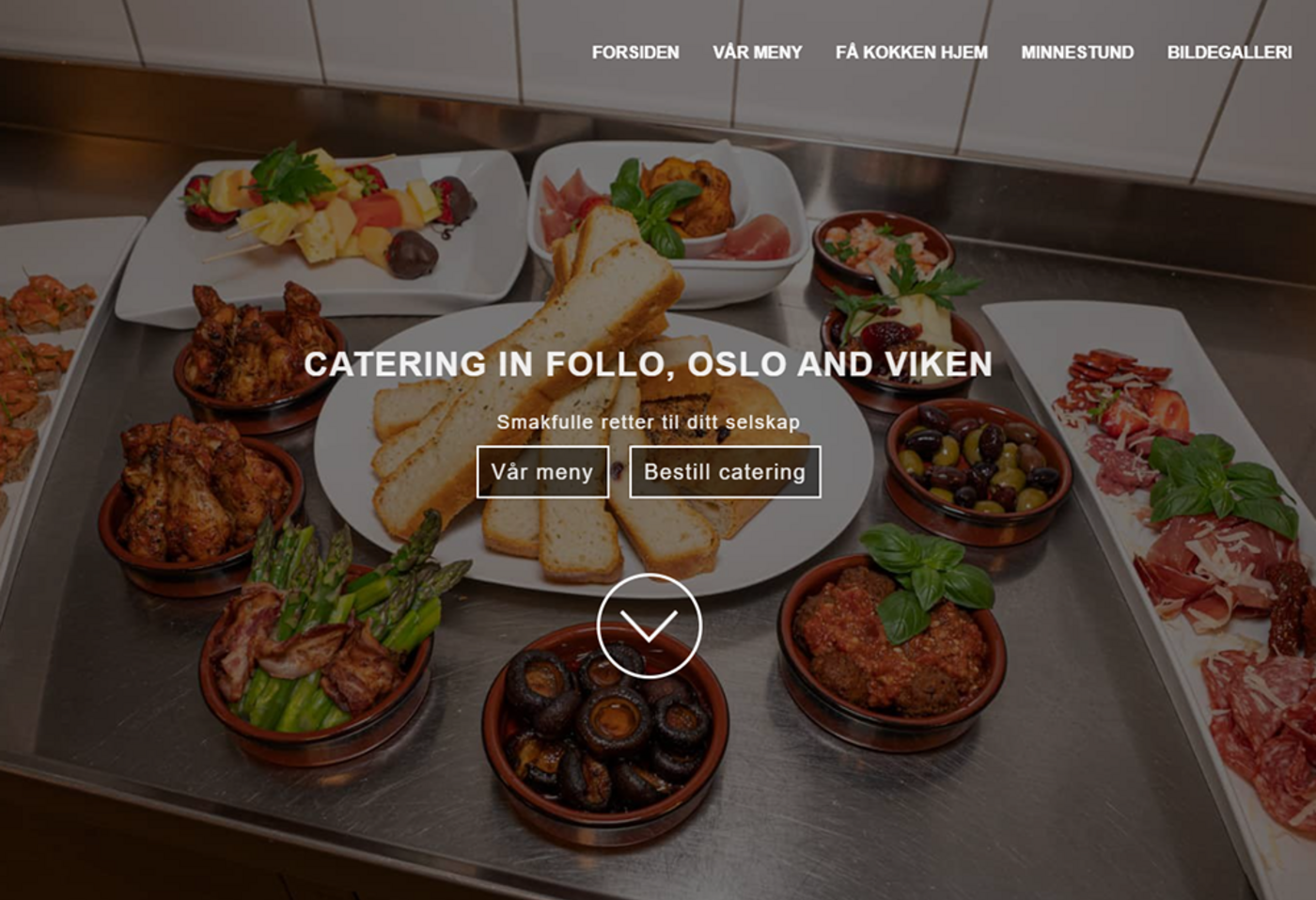Click the "Smakfulle retter til ditt selskap" subtitle
1316x900 pixels.
point(649,422)
